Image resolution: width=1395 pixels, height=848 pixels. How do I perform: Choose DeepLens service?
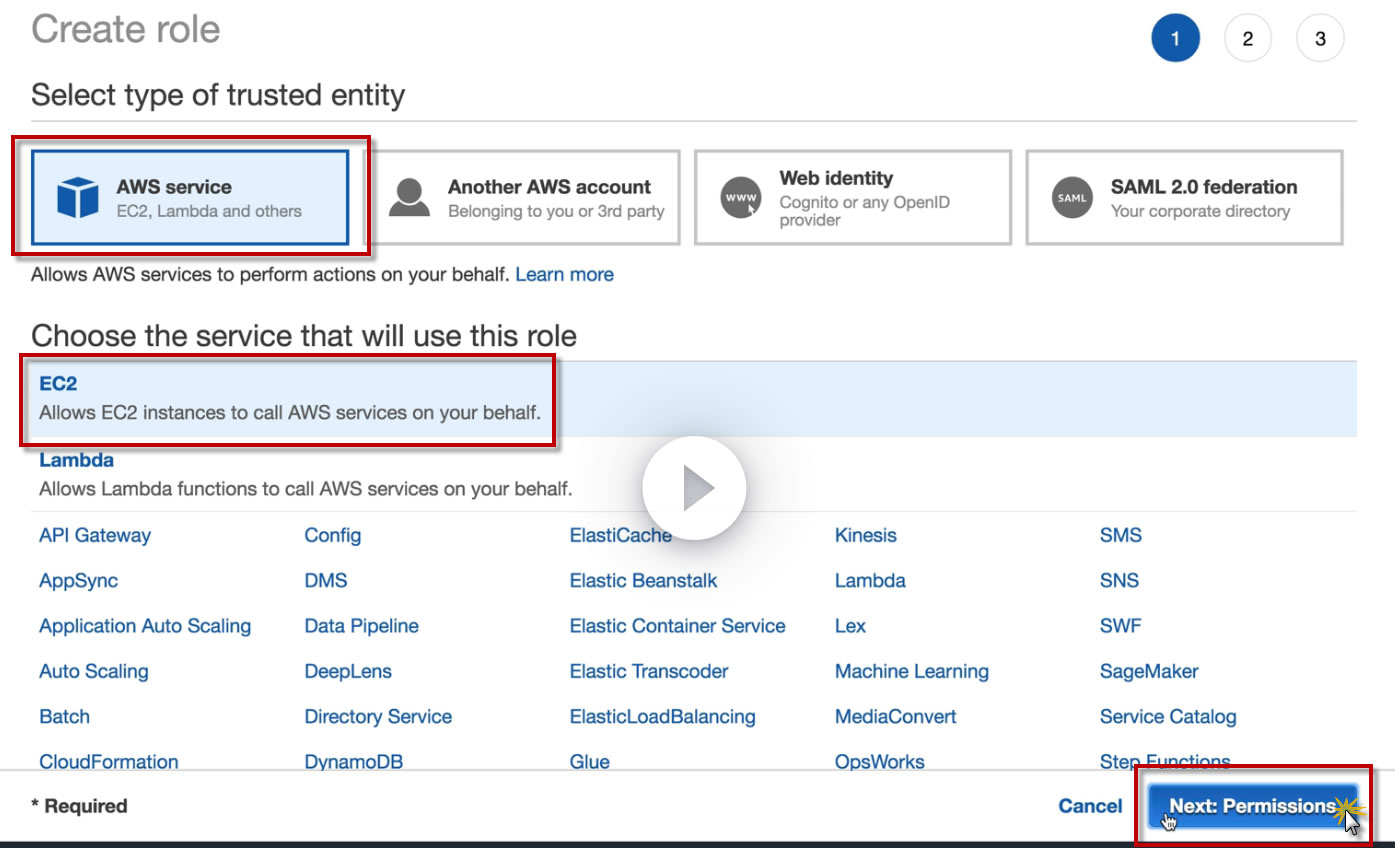pos(348,671)
